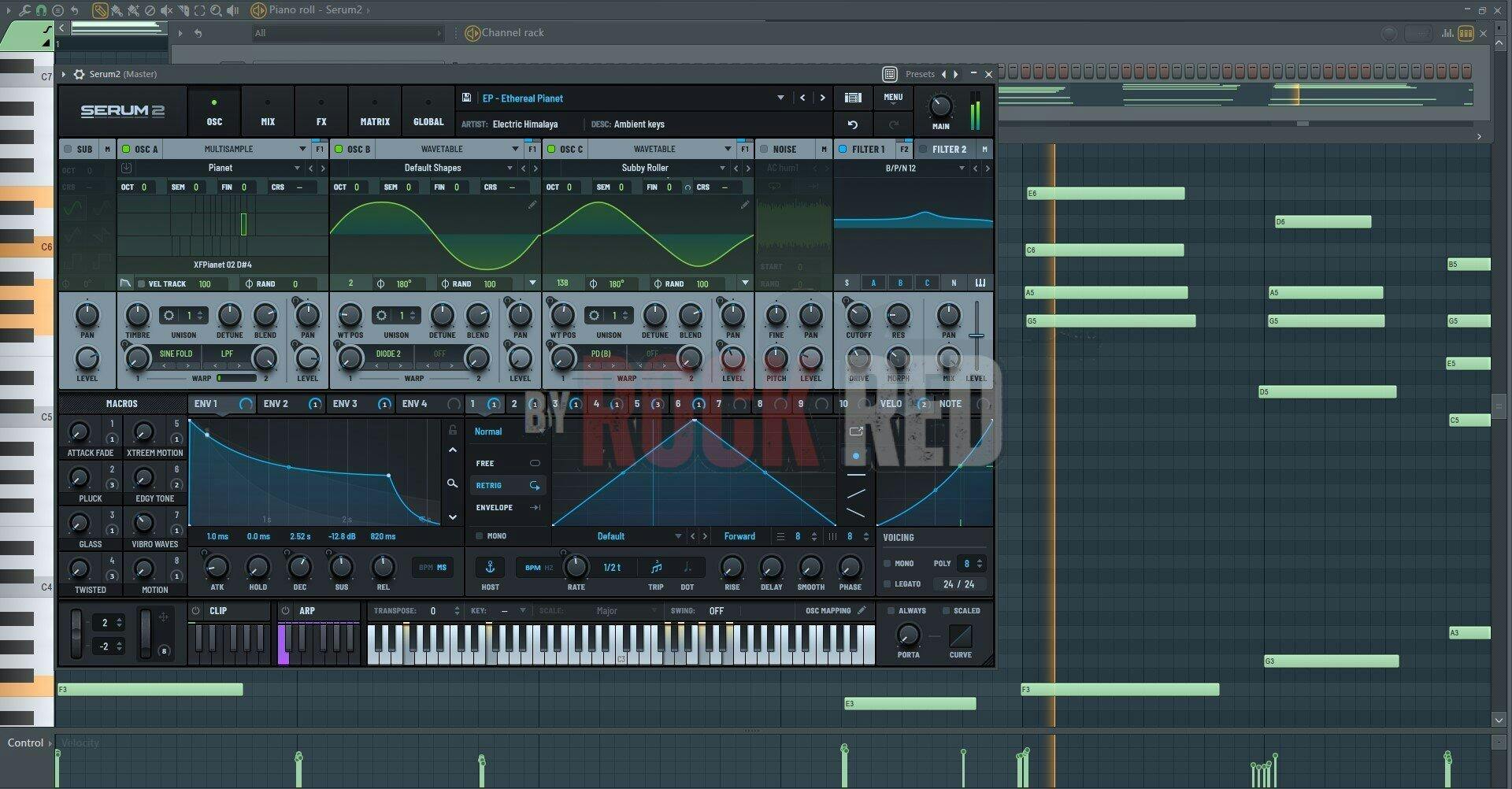Undo the last change in Serum
1512x789 pixels.
[852, 124]
